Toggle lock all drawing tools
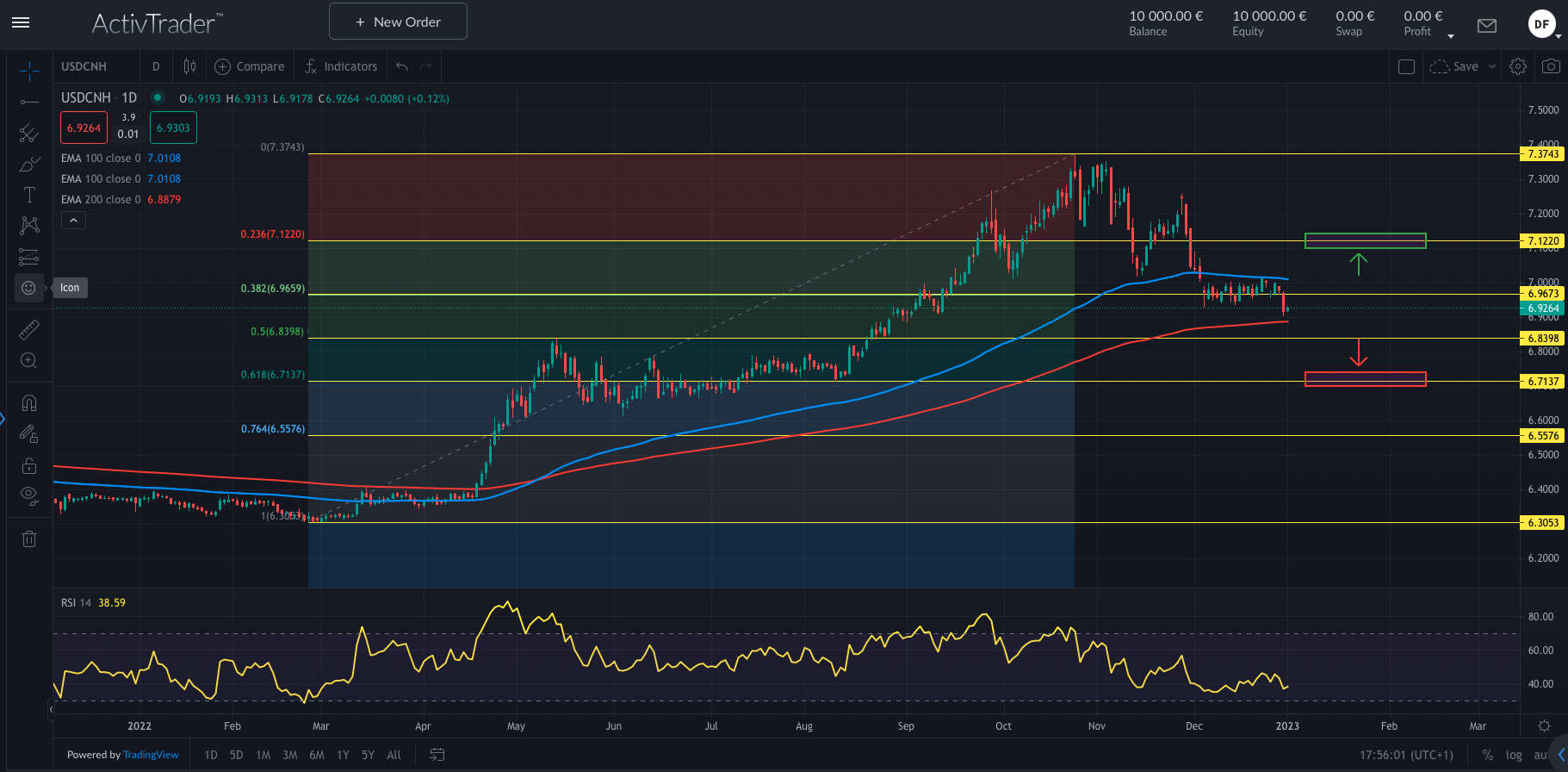 [x=28, y=466]
